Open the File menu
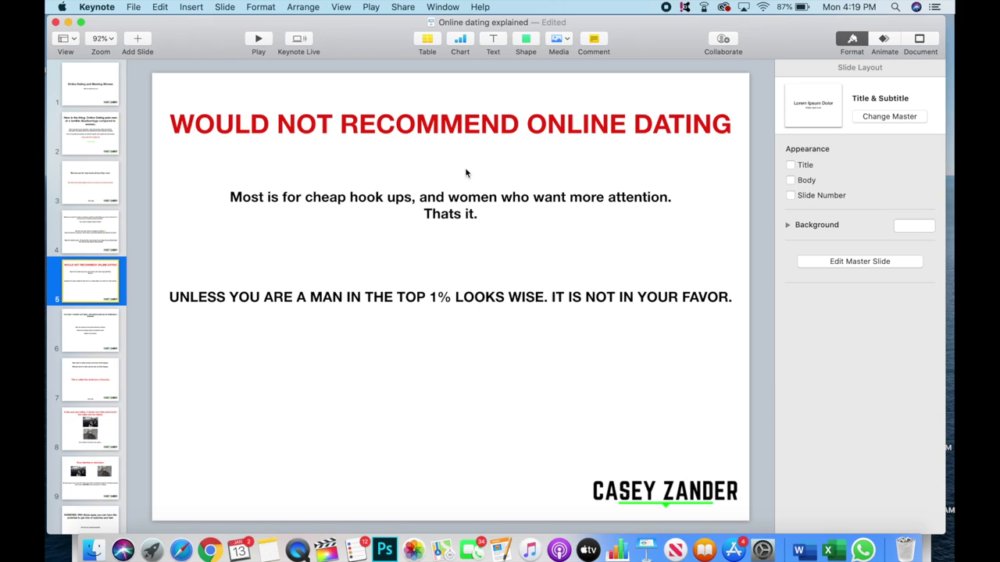Viewport: 1000px width, 562px height. pyautogui.click(x=133, y=7)
